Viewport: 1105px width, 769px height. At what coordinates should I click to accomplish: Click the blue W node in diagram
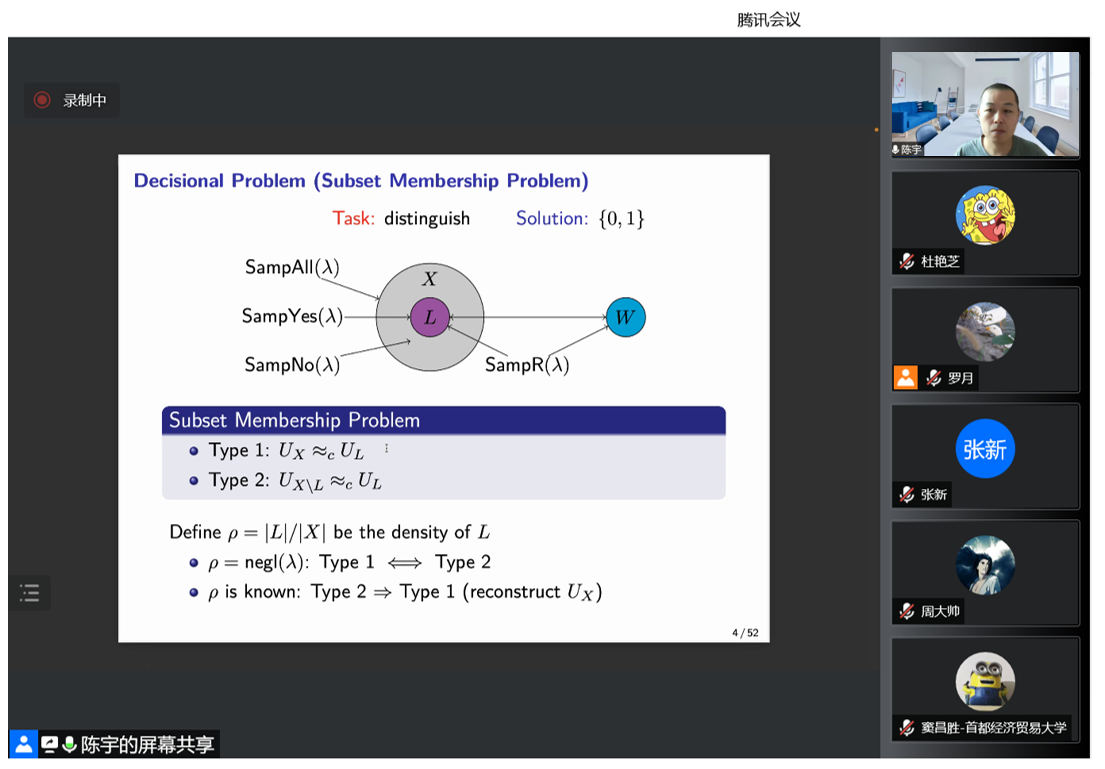(625, 318)
